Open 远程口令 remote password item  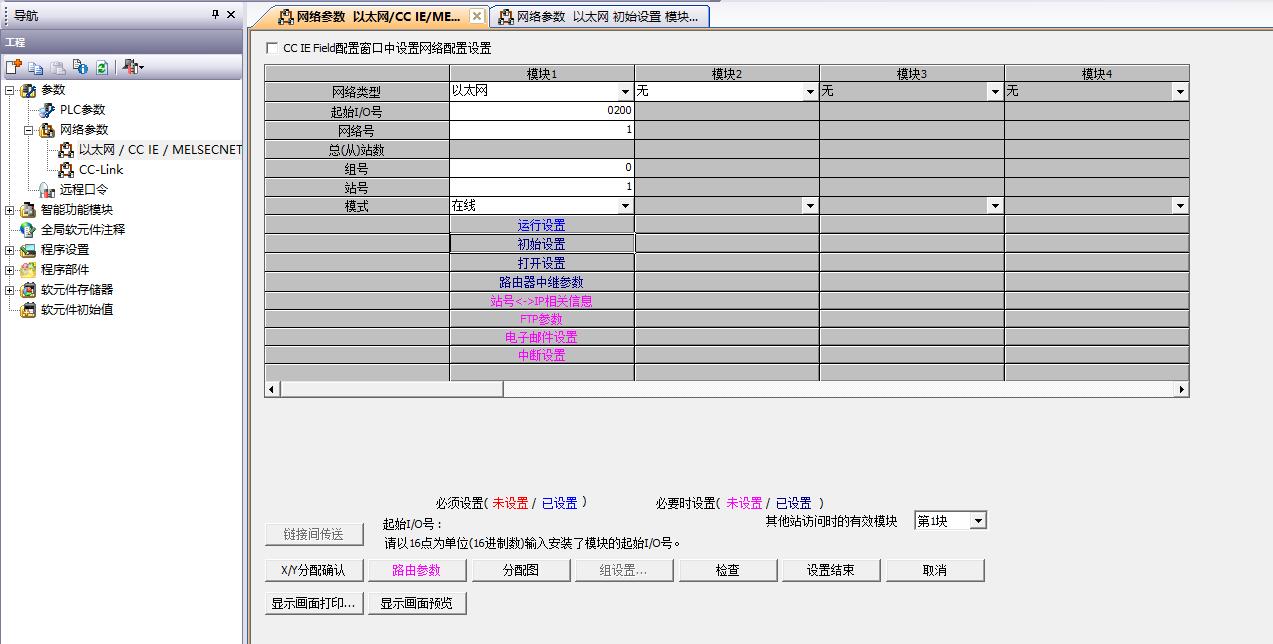coord(83,190)
